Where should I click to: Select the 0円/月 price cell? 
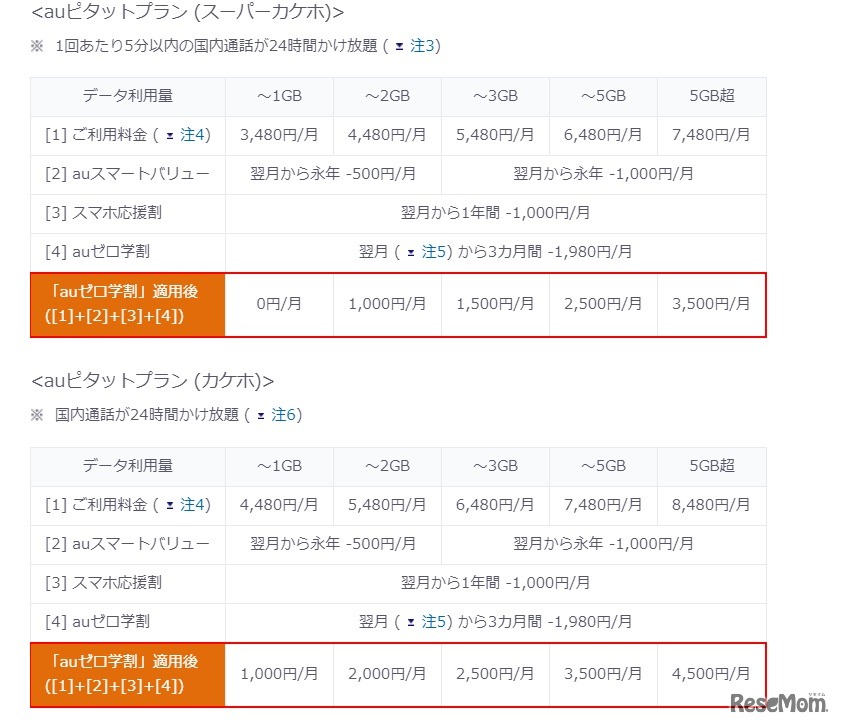coord(278,305)
